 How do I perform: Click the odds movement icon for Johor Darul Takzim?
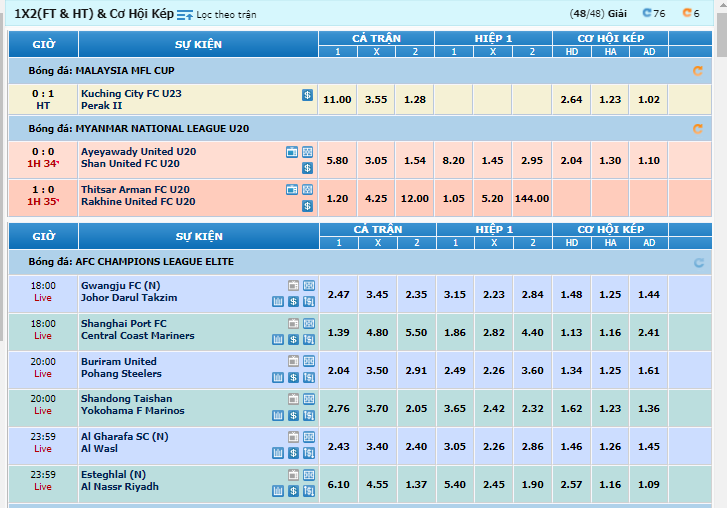point(309,302)
